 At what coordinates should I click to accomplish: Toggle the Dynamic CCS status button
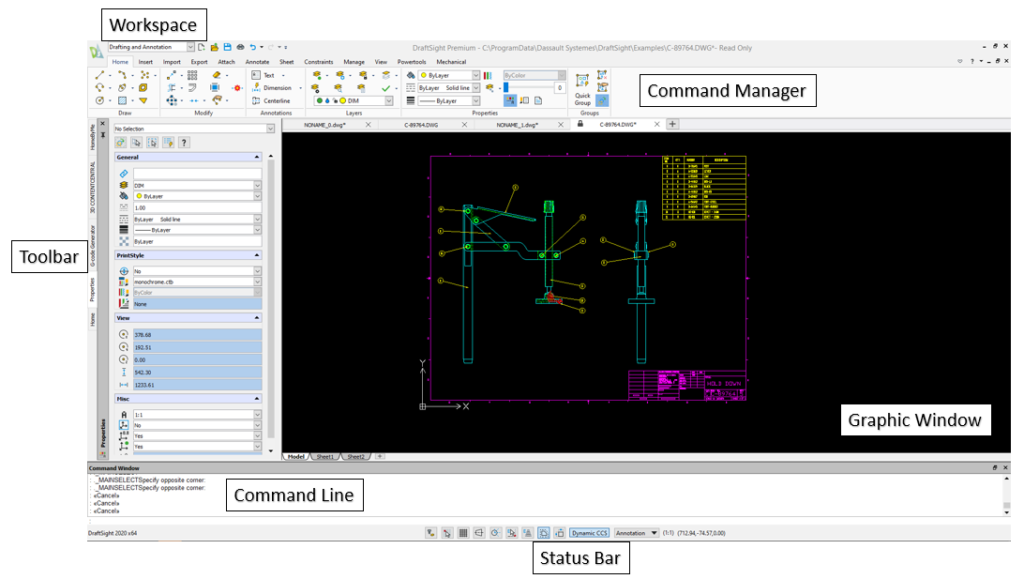pos(589,534)
